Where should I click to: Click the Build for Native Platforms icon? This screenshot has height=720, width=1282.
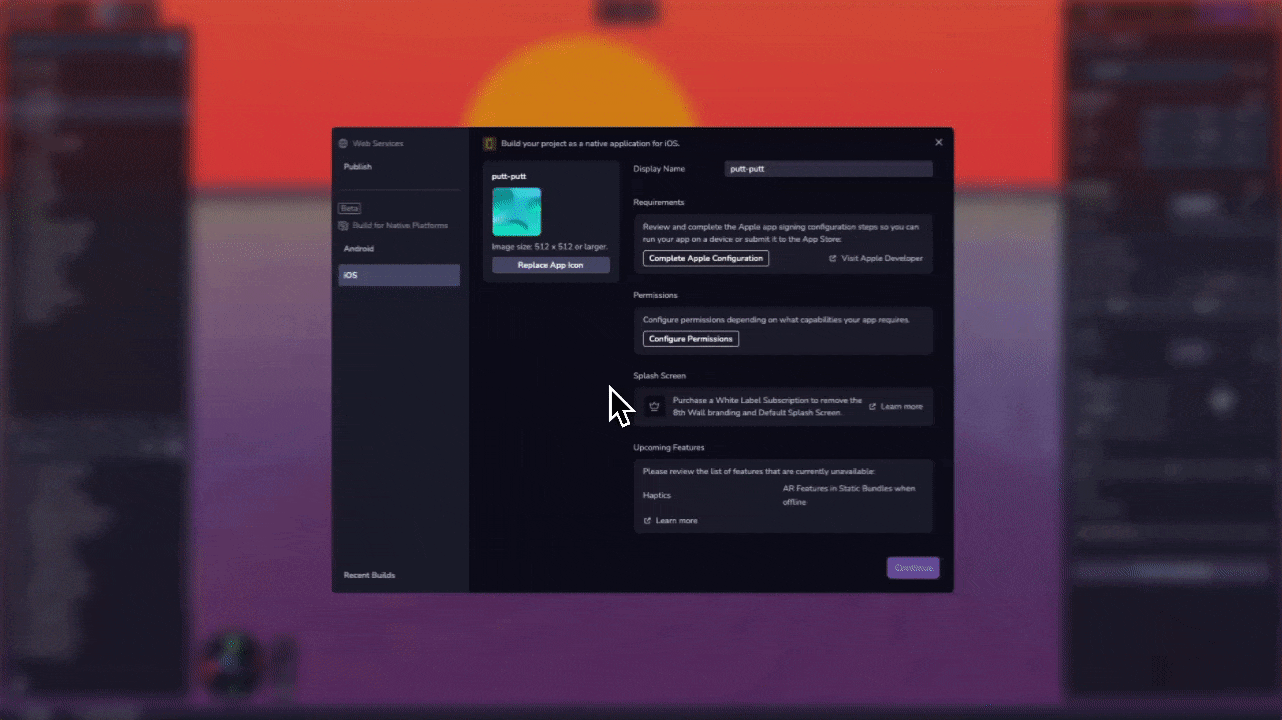tap(345, 225)
